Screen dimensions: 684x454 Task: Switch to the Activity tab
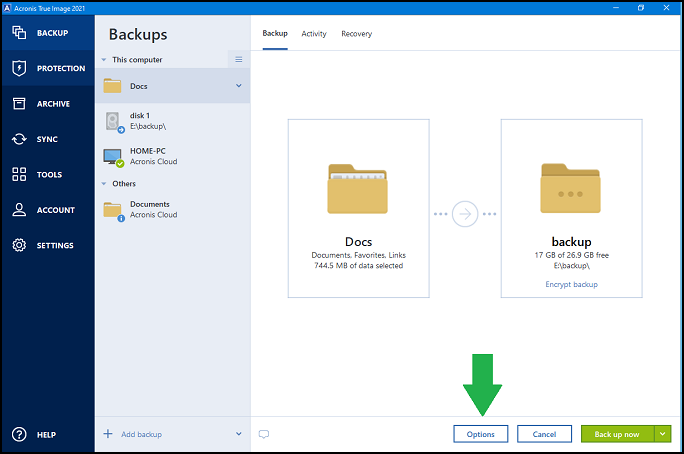[x=314, y=34]
